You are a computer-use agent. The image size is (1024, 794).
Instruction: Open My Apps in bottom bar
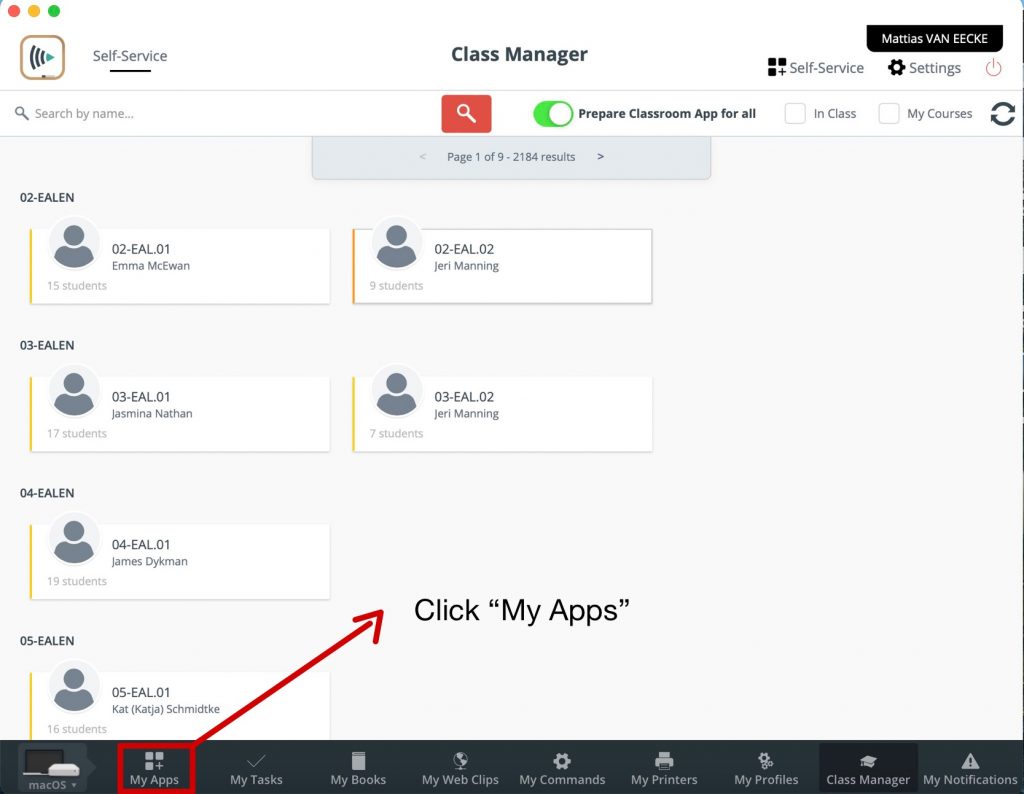pos(154,768)
